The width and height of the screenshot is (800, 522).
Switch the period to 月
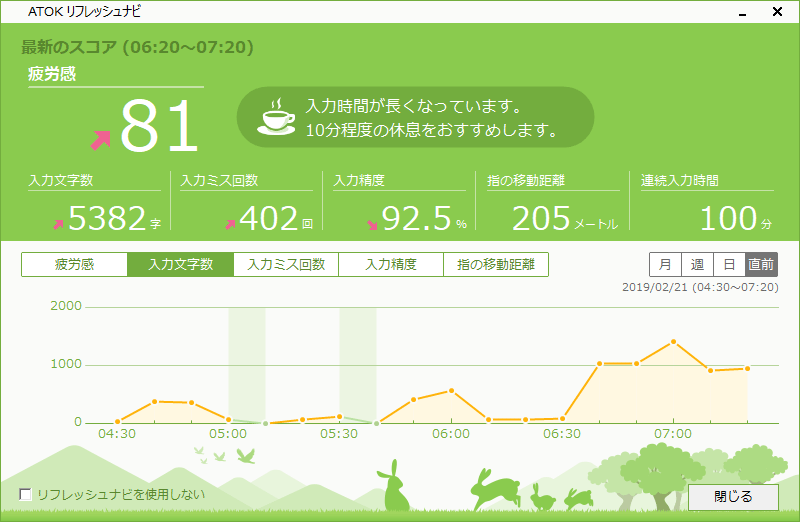665,264
